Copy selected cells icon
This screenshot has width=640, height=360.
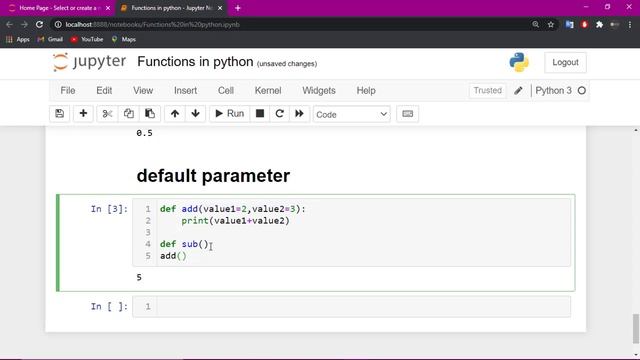(x=129, y=113)
